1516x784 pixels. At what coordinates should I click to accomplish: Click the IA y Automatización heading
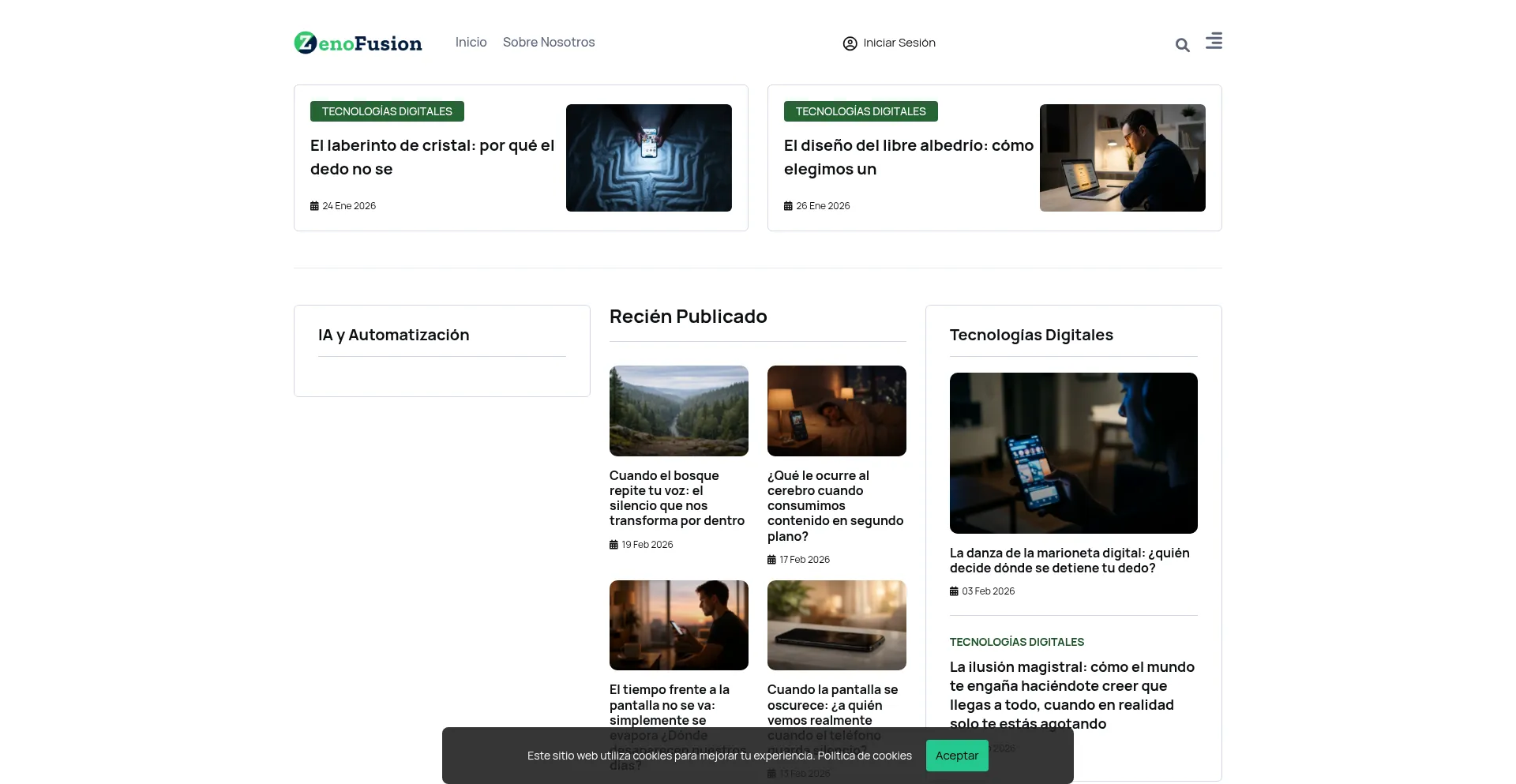pos(393,335)
